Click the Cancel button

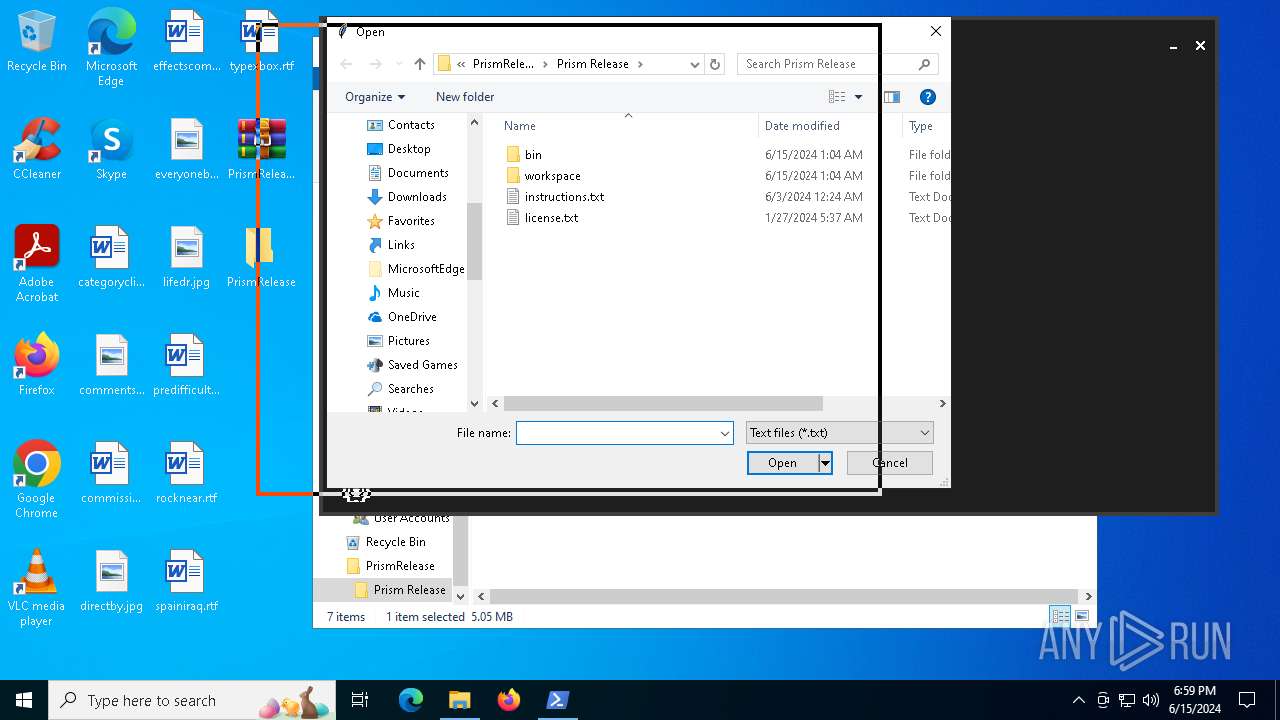point(890,463)
